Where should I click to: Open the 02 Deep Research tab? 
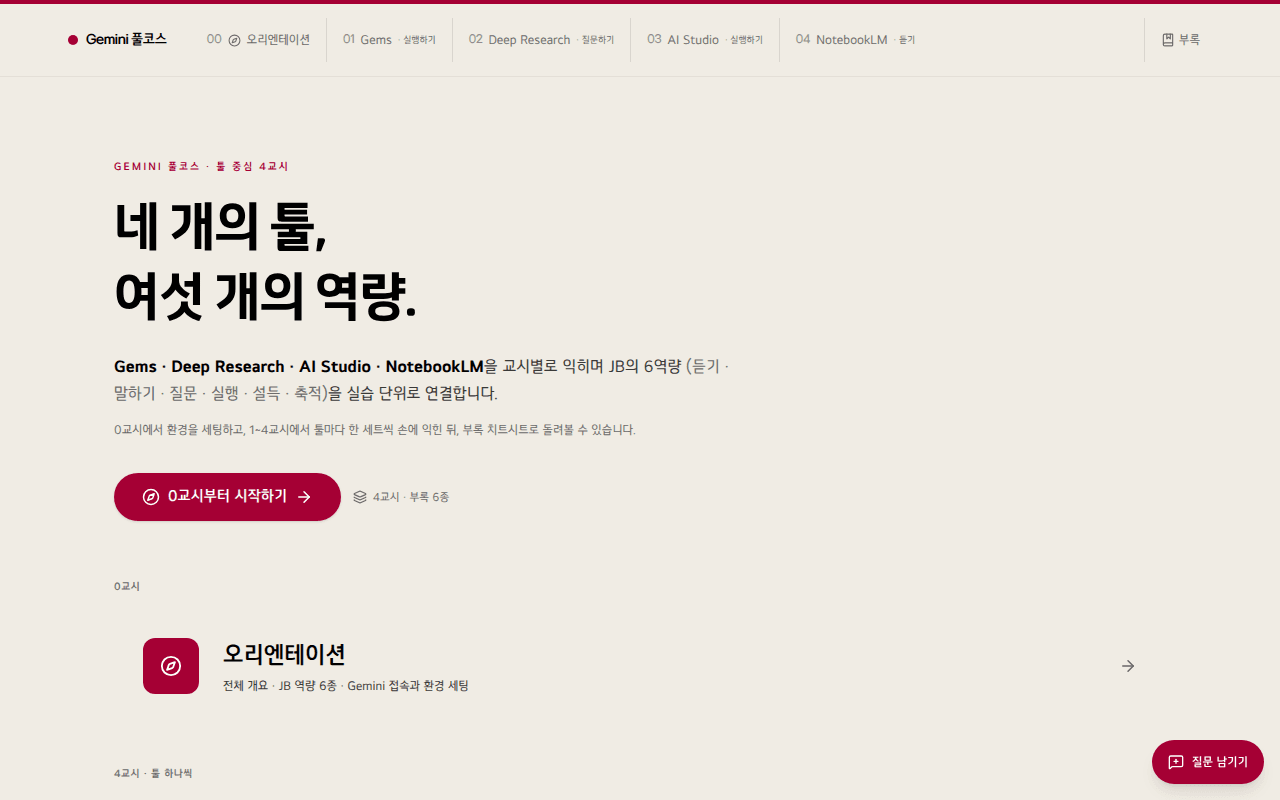[541, 40]
